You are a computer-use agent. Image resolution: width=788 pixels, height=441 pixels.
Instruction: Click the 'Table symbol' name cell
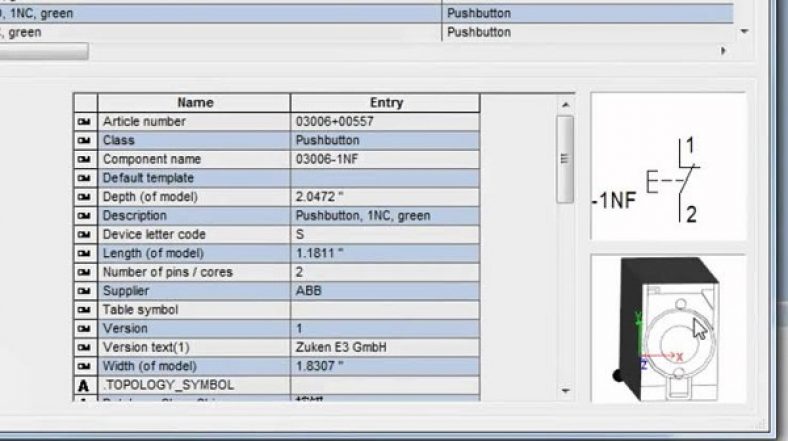[x=194, y=310]
